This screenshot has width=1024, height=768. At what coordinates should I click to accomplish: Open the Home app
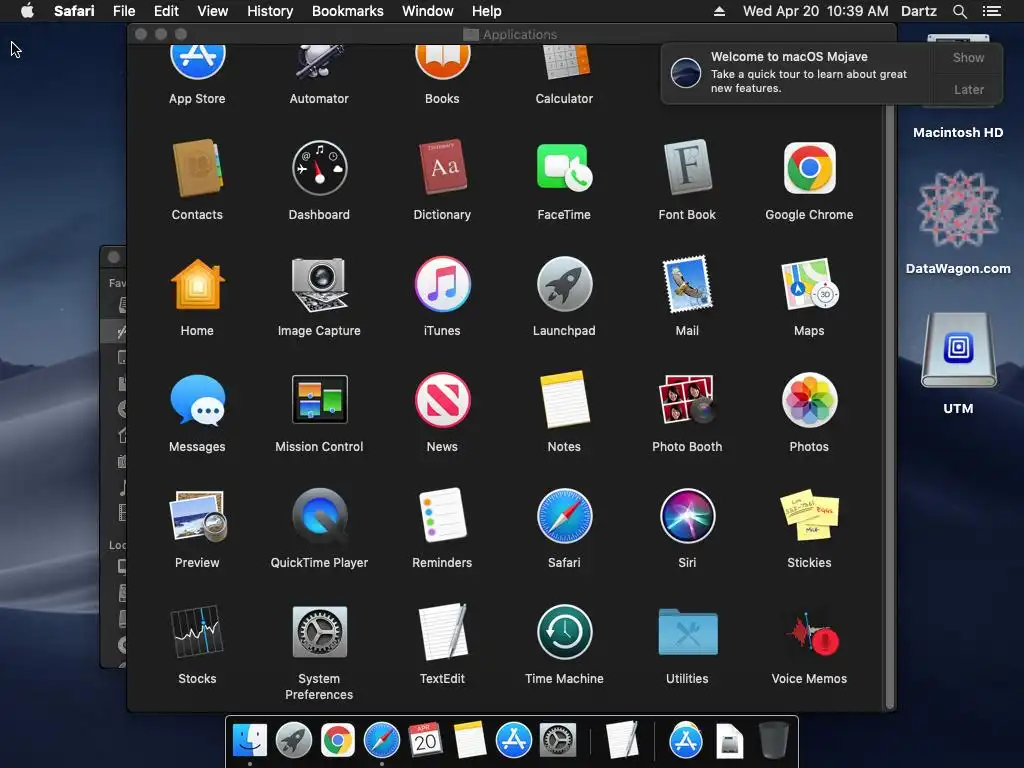[x=197, y=284]
